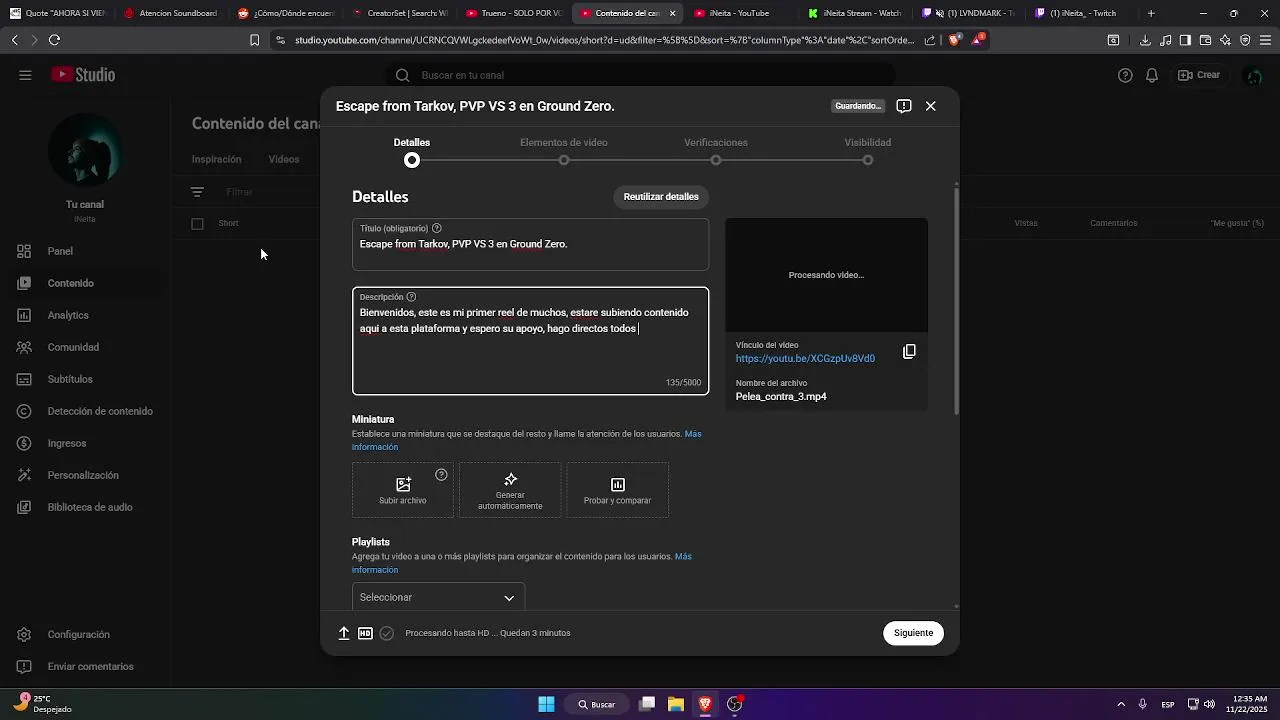This screenshot has height=720, width=1280.
Task: Click the dialog vertical scrollbar
Action: click(x=957, y=300)
